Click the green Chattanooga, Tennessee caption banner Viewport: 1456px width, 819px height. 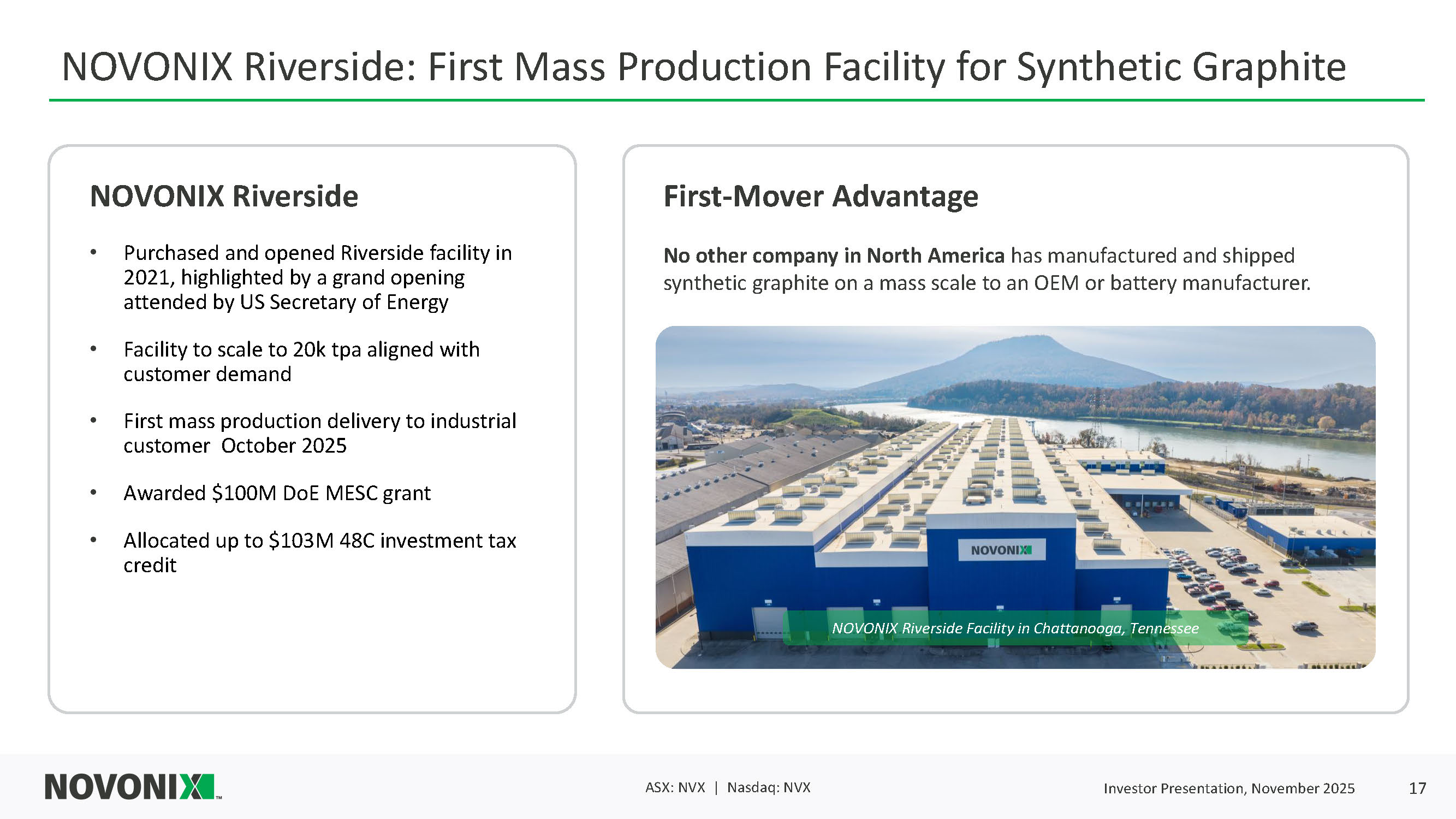point(1014,628)
